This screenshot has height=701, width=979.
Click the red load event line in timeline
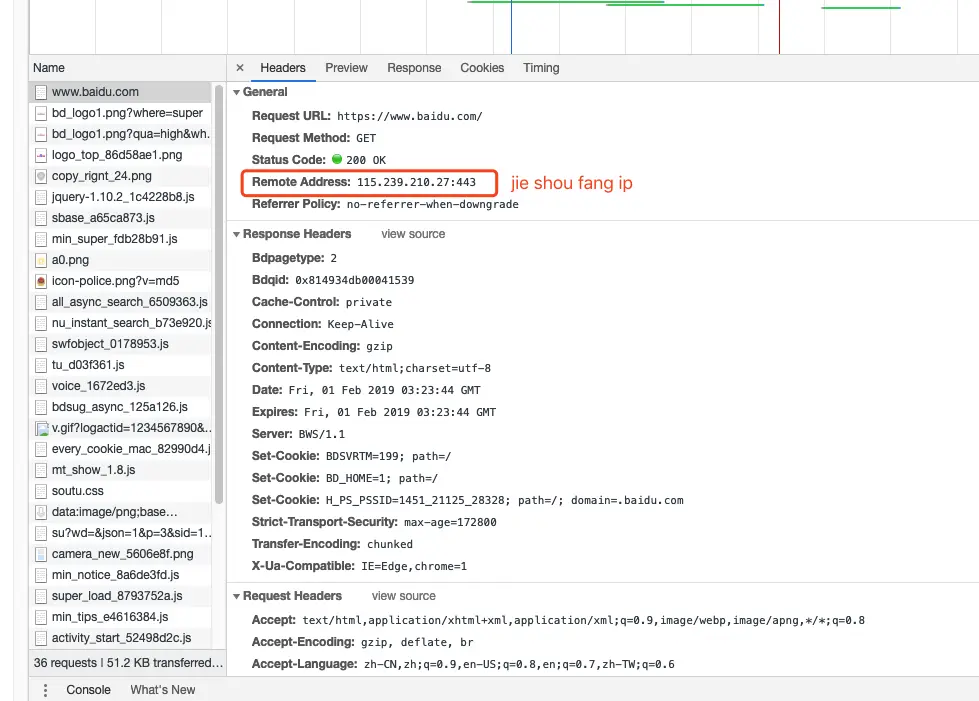tap(779, 27)
